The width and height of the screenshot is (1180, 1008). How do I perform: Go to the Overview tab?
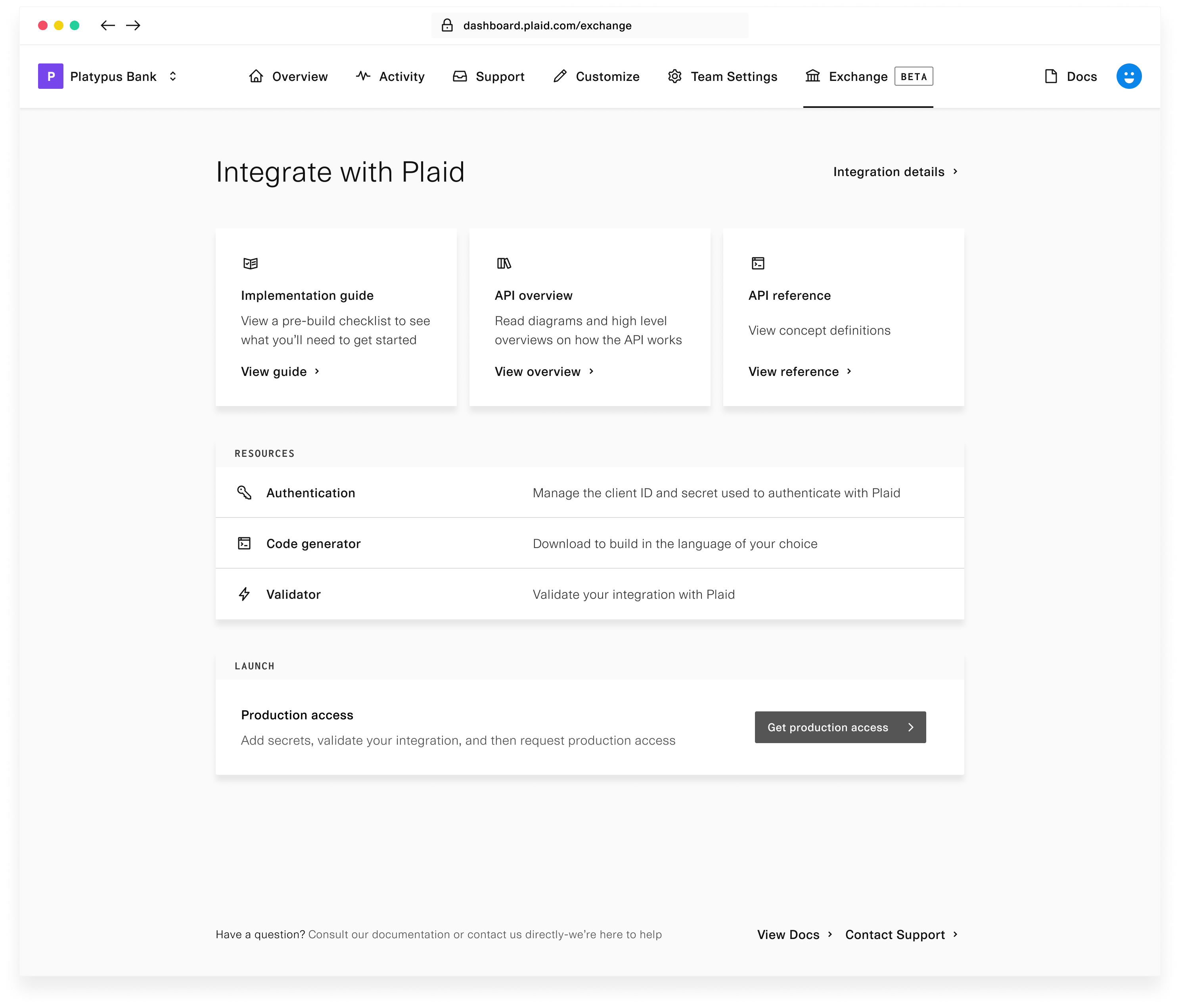[288, 76]
